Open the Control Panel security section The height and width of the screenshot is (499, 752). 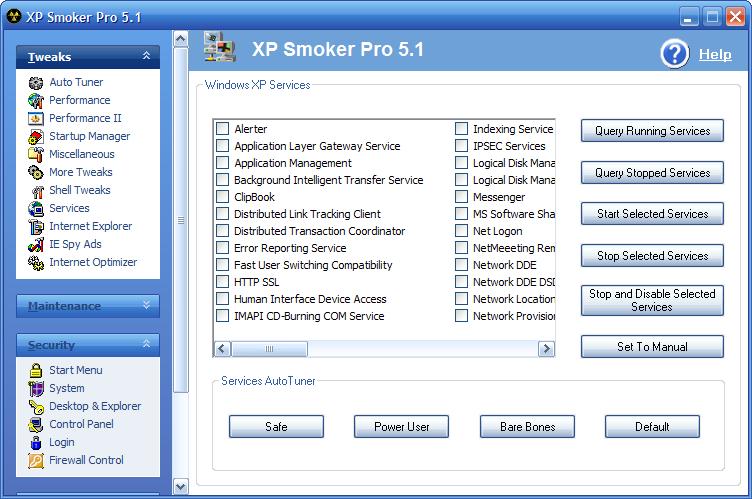pos(82,424)
